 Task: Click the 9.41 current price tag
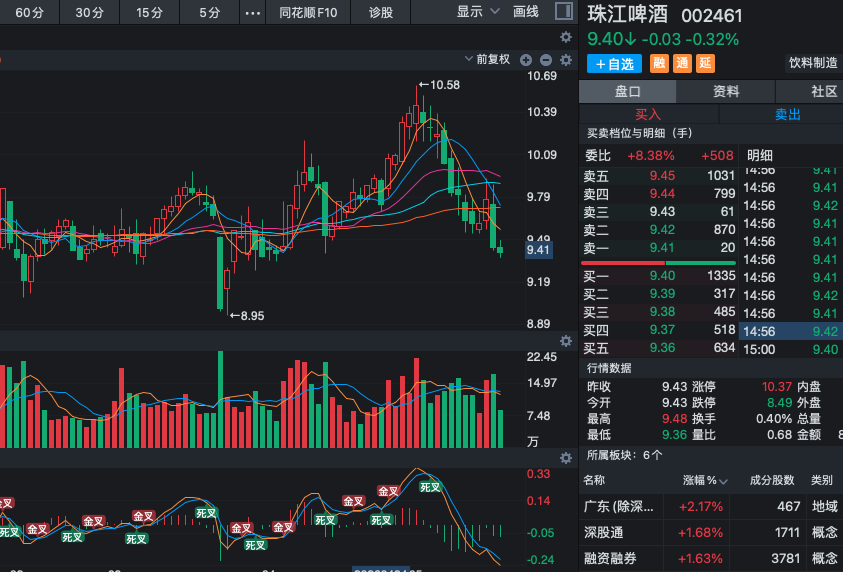click(538, 250)
